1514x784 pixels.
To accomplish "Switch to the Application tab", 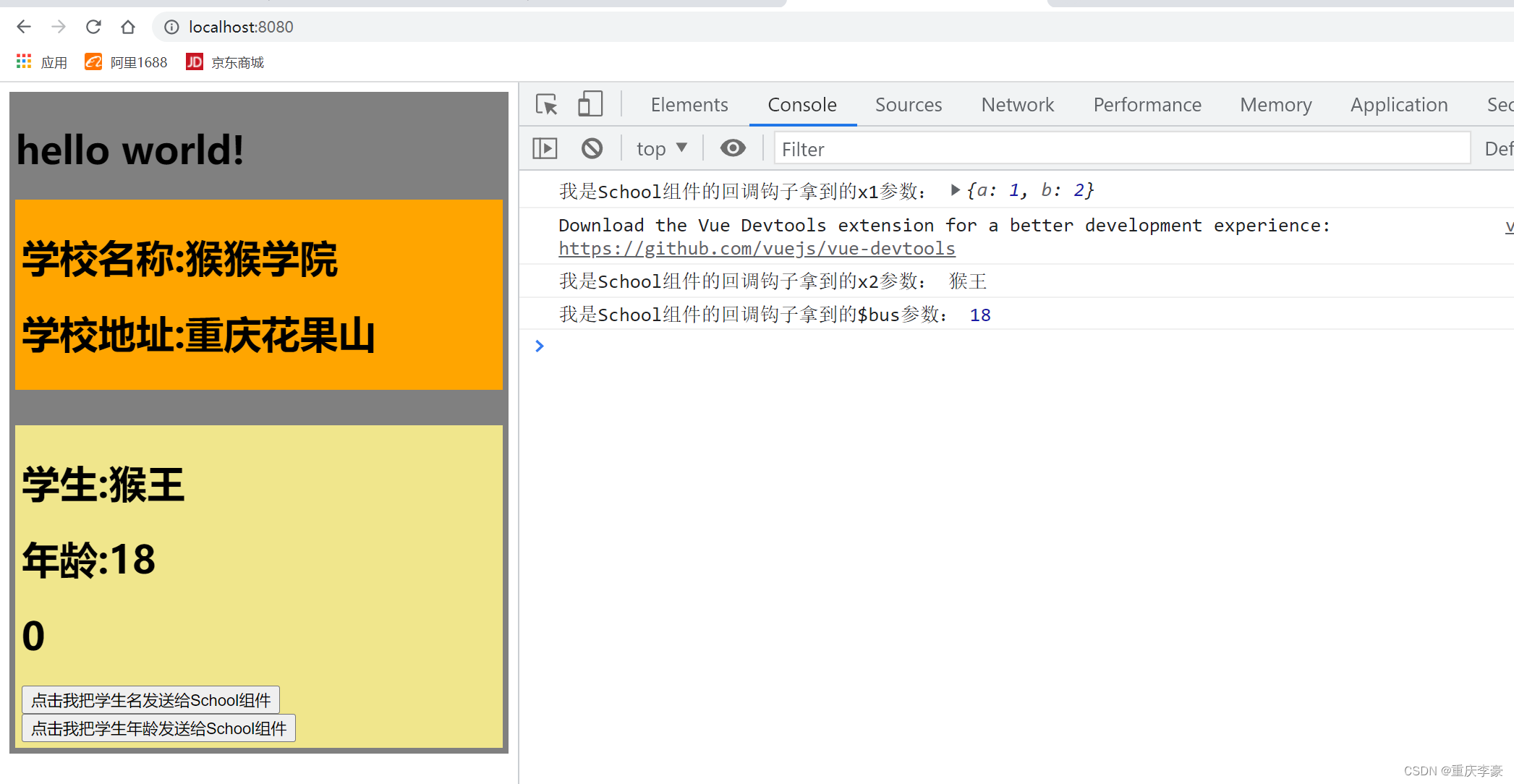I will pos(1399,105).
